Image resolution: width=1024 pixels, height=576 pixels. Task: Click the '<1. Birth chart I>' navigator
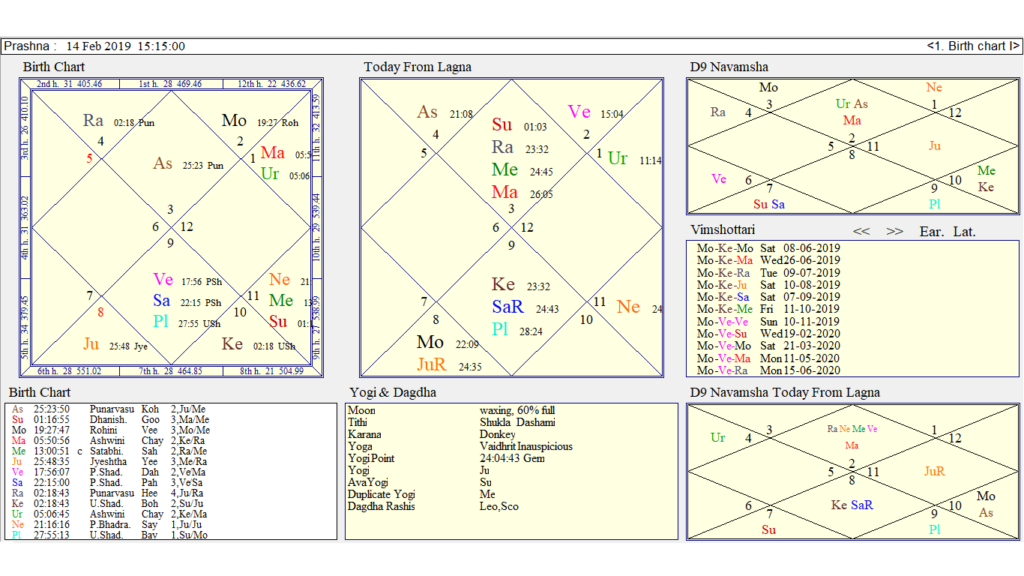point(972,46)
